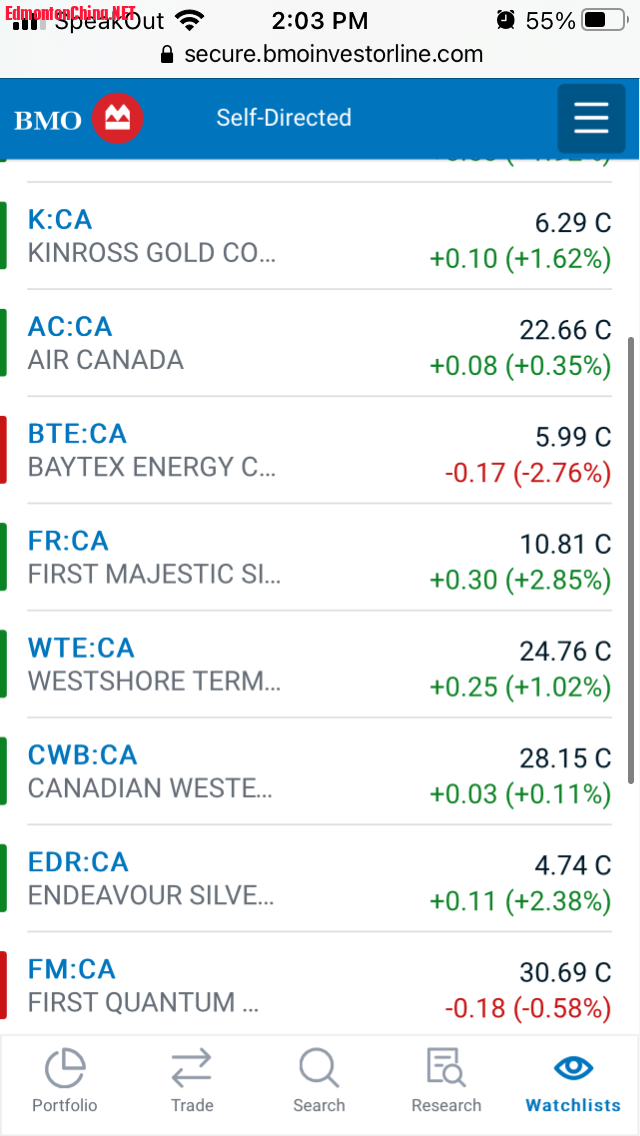Tap the BMO logo icon
This screenshot has height=1136, width=640.
tap(118, 120)
